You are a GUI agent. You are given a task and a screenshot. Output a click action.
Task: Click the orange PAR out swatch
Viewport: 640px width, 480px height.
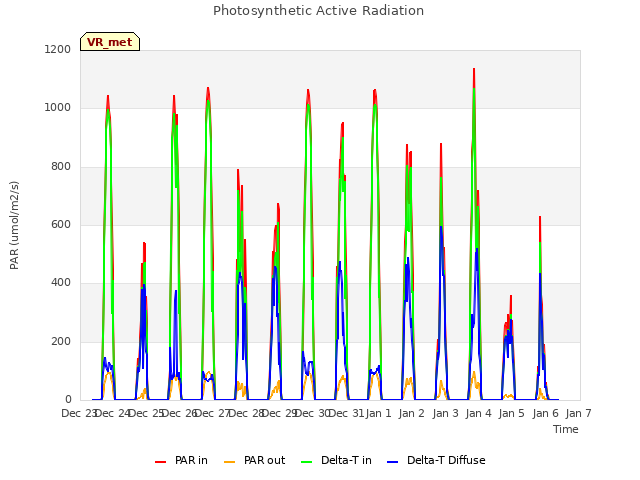tap(230, 462)
